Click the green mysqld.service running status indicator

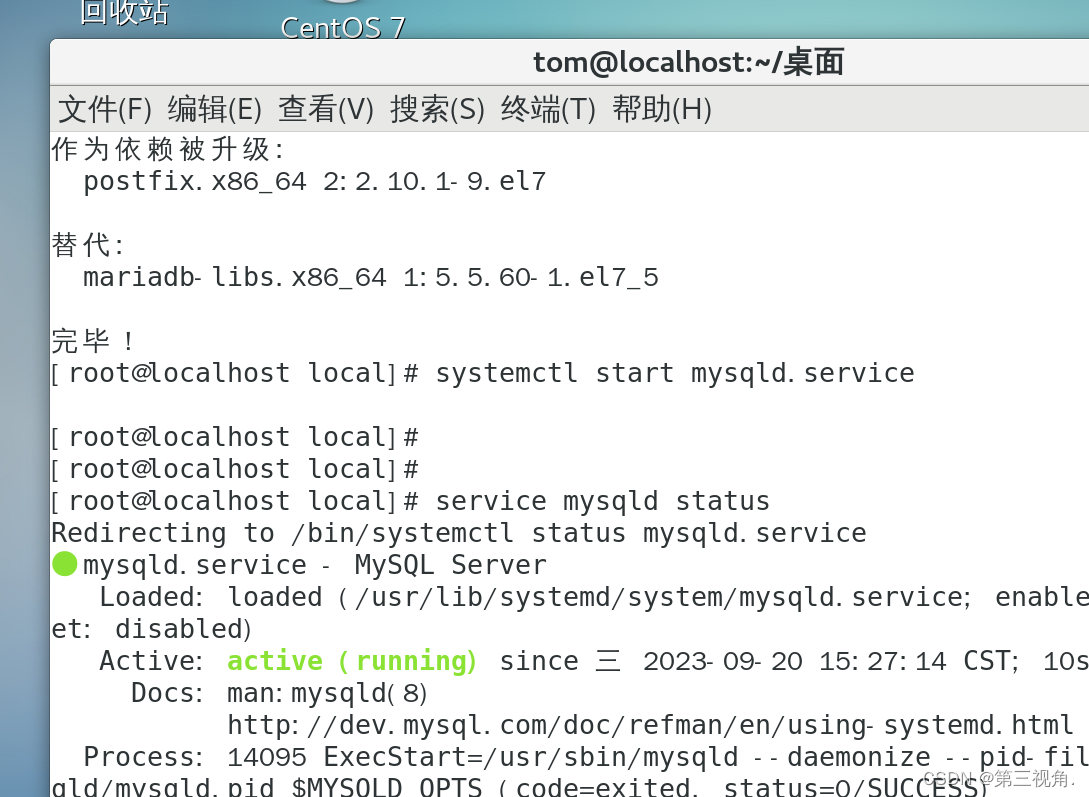(x=64, y=564)
